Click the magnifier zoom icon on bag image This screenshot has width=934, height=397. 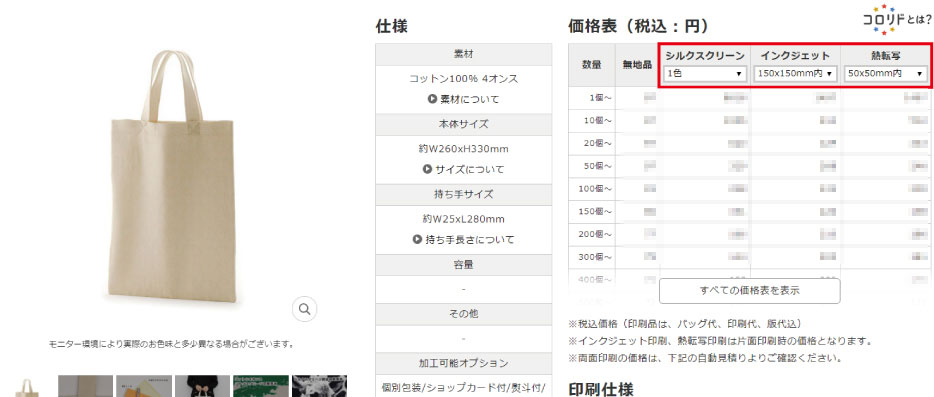(304, 309)
